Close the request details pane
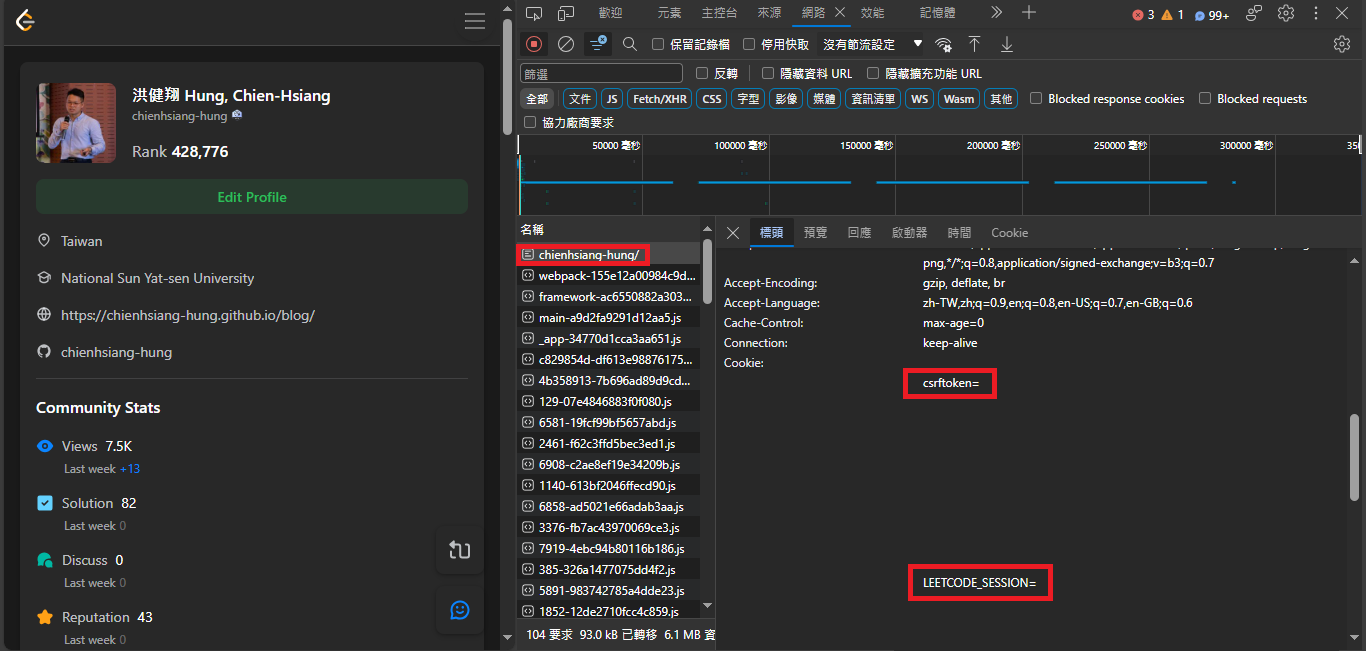1366x651 pixels. click(733, 233)
